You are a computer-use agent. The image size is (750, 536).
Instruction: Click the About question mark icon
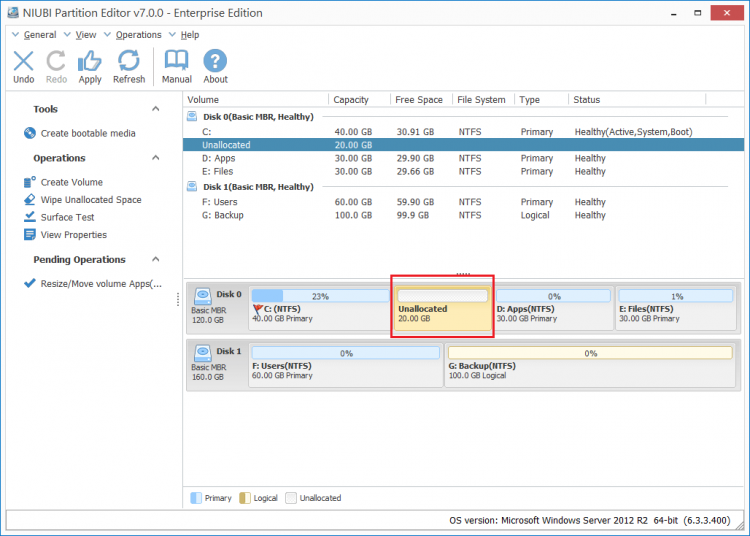click(215, 61)
